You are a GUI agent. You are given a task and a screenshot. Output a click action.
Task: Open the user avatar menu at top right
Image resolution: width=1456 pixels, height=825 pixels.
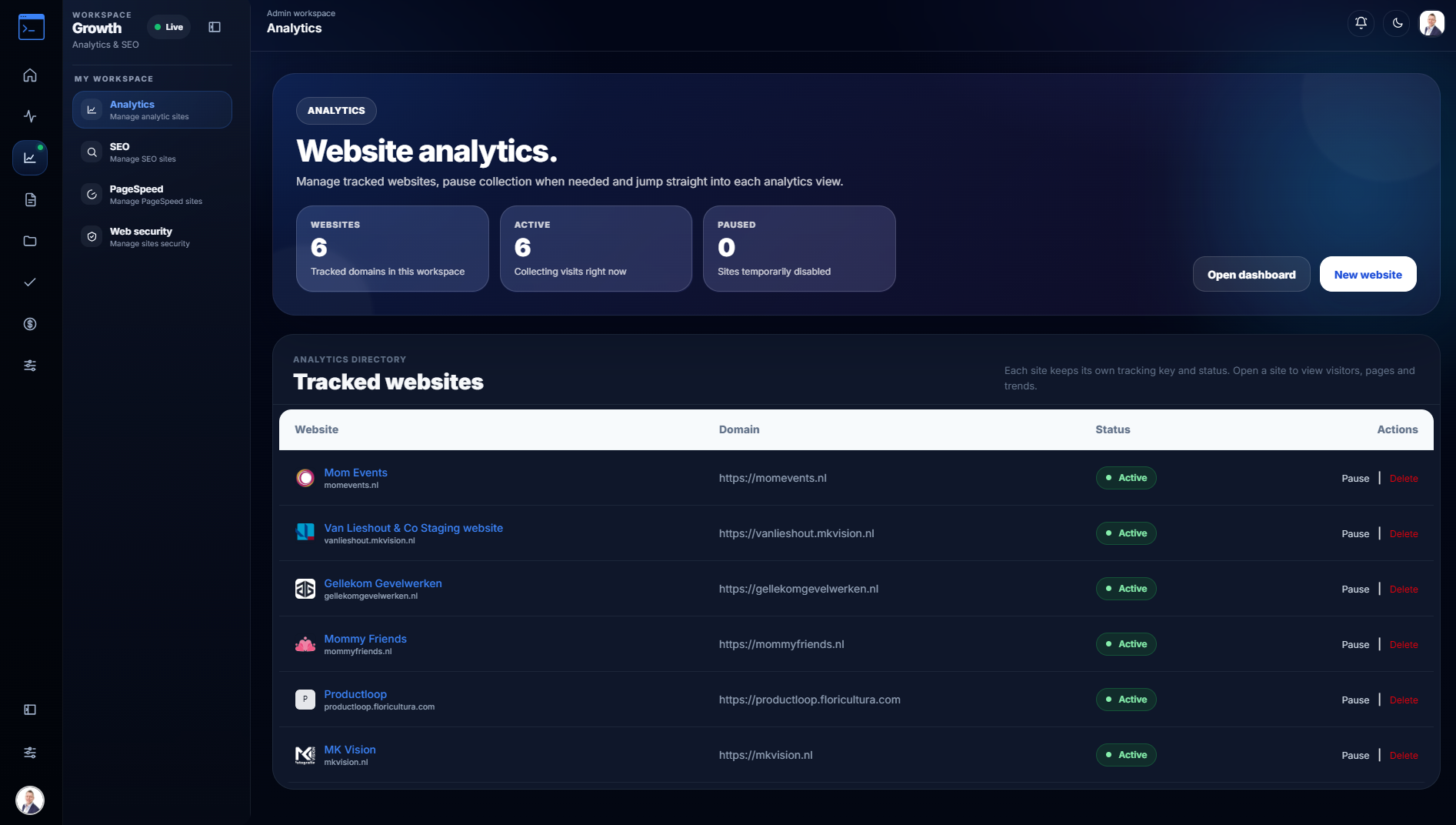point(1431,23)
